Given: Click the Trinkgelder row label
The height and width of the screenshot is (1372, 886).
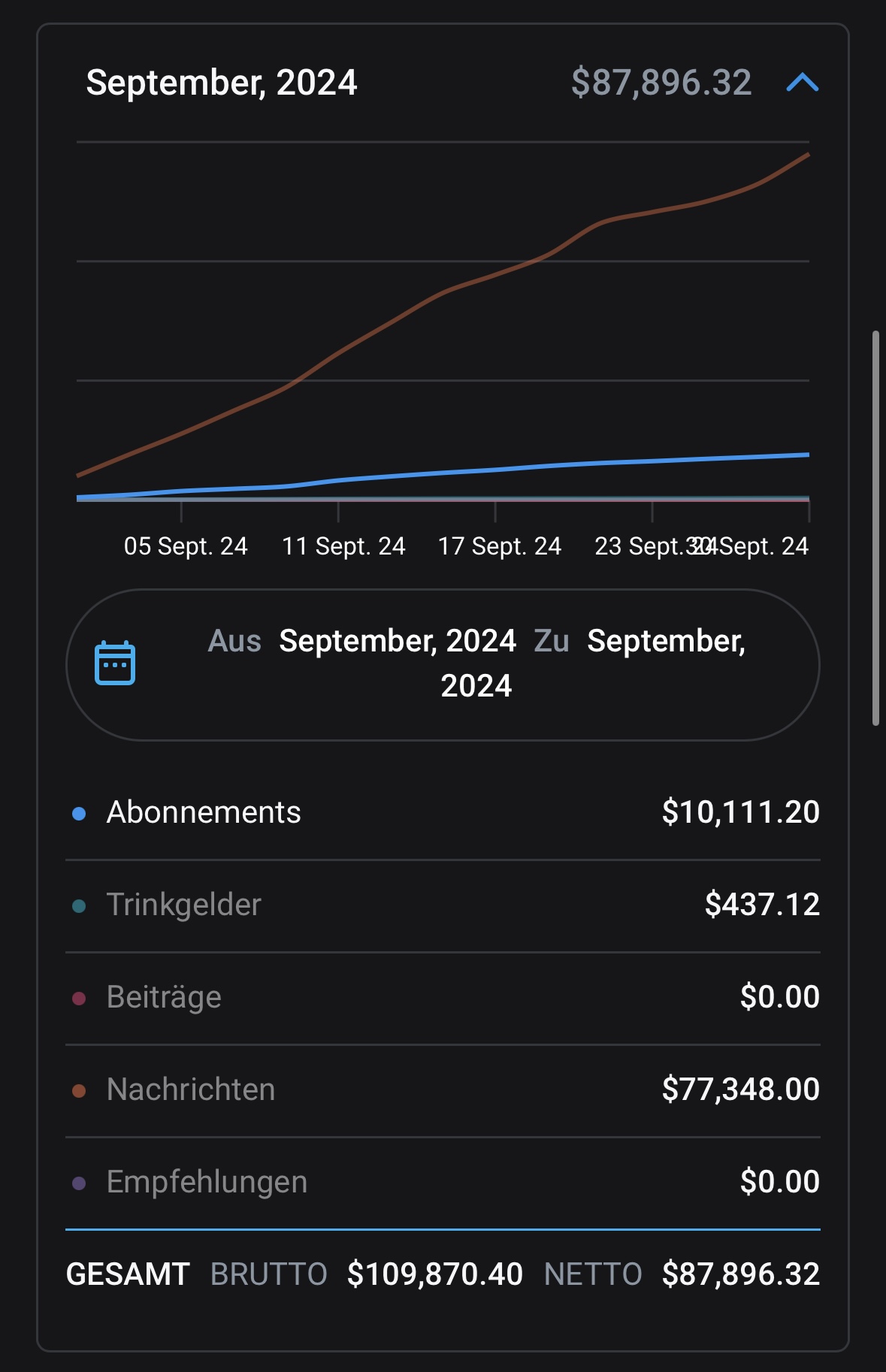Looking at the screenshot, I should (184, 905).
